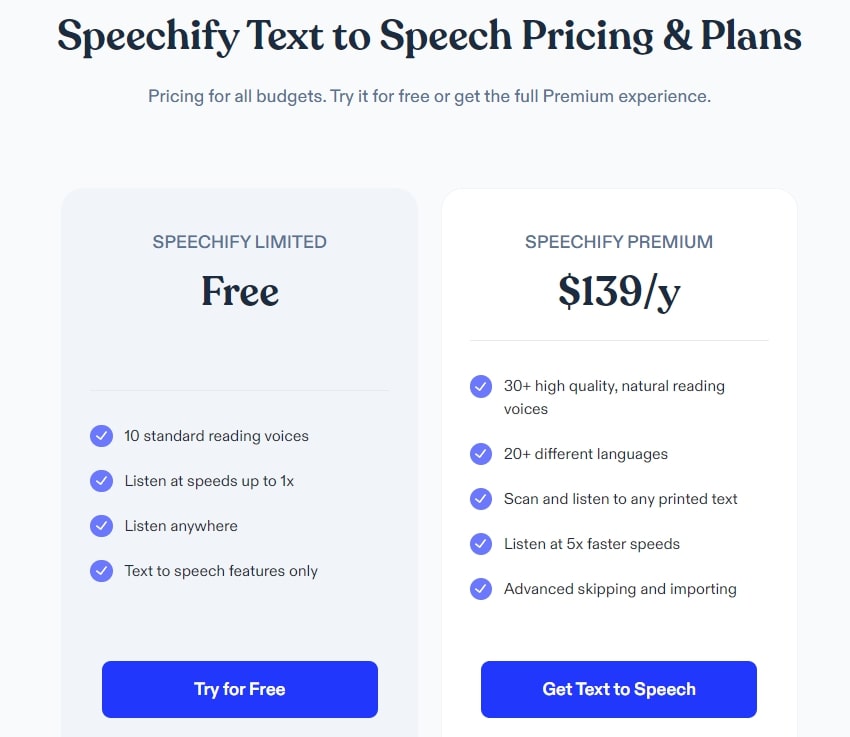Click checkmark beside Advanced skipping and importing
850x737 pixels.
tap(481, 589)
